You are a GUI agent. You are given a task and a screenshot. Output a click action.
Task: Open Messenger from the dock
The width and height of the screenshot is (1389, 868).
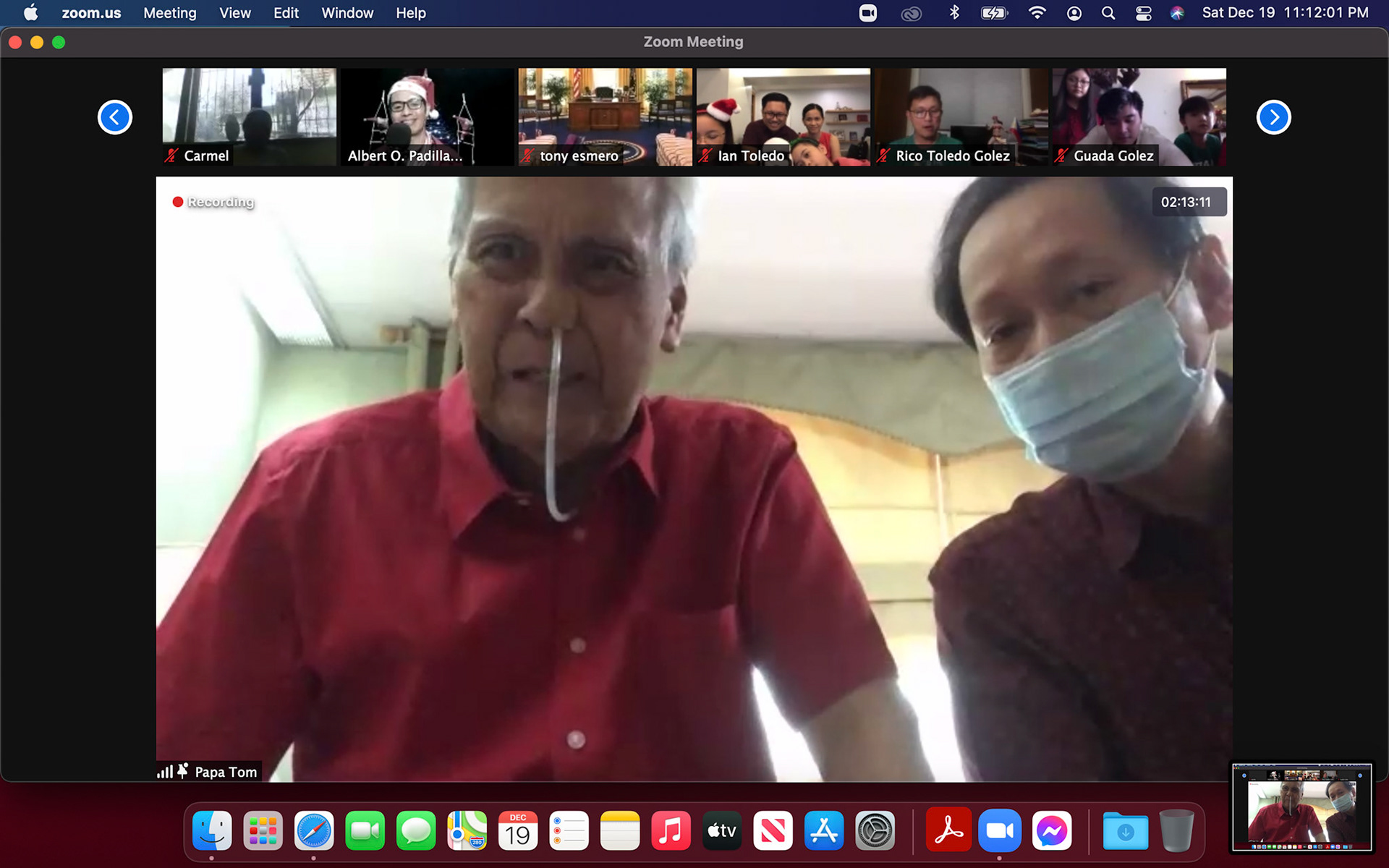point(1051,831)
